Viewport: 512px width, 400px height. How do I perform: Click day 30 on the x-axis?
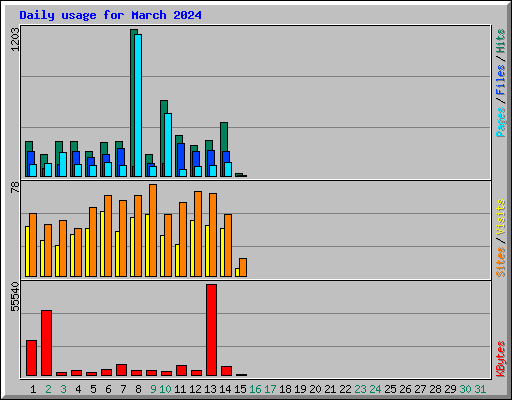pyautogui.click(x=465, y=389)
